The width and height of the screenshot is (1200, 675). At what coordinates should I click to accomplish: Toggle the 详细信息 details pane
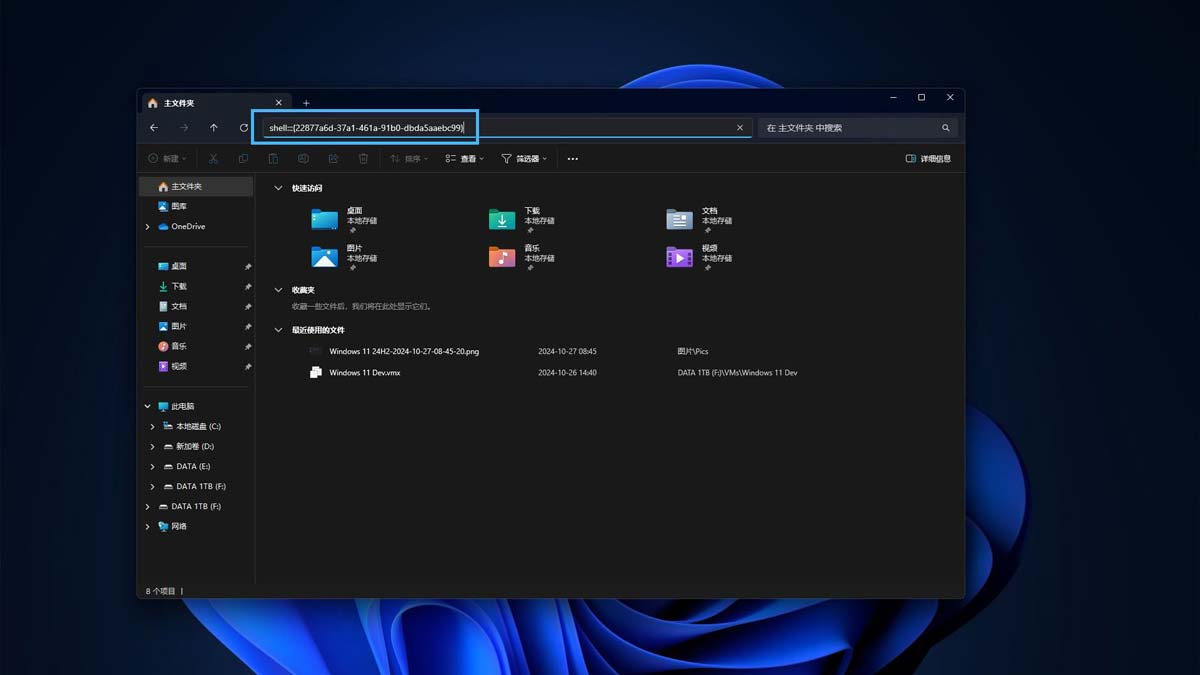pyautogui.click(x=928, y=159)
